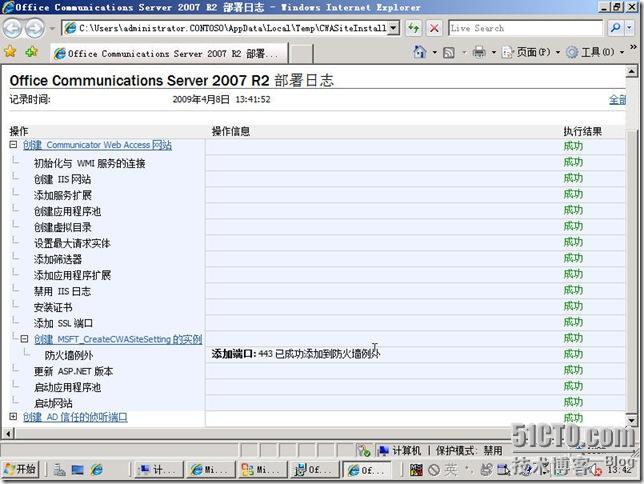
Task: Select the 防火墙例外 row text
Action: pyautogui.click(x=69, y=355)
